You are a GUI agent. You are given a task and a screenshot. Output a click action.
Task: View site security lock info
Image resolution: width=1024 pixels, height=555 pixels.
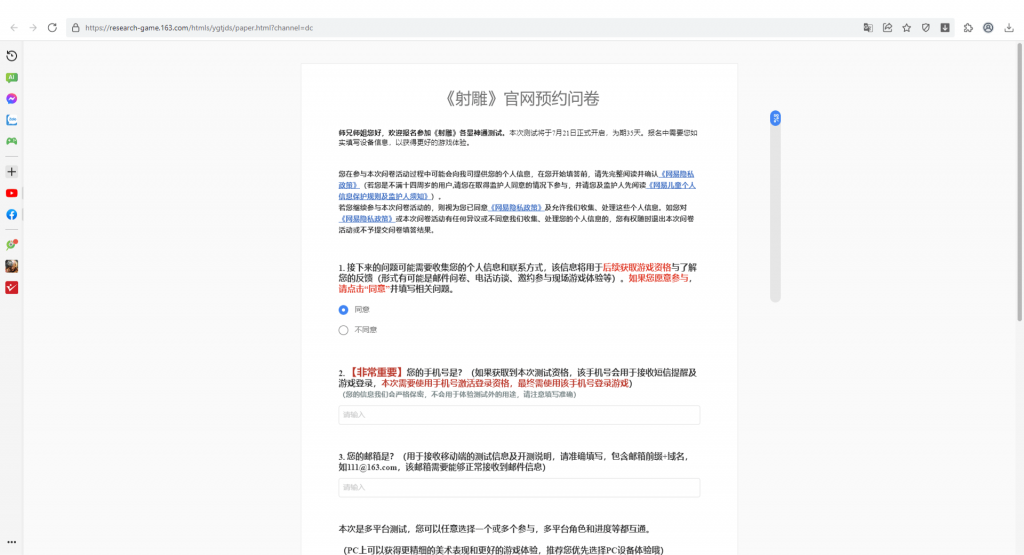[x=76, y=27]
